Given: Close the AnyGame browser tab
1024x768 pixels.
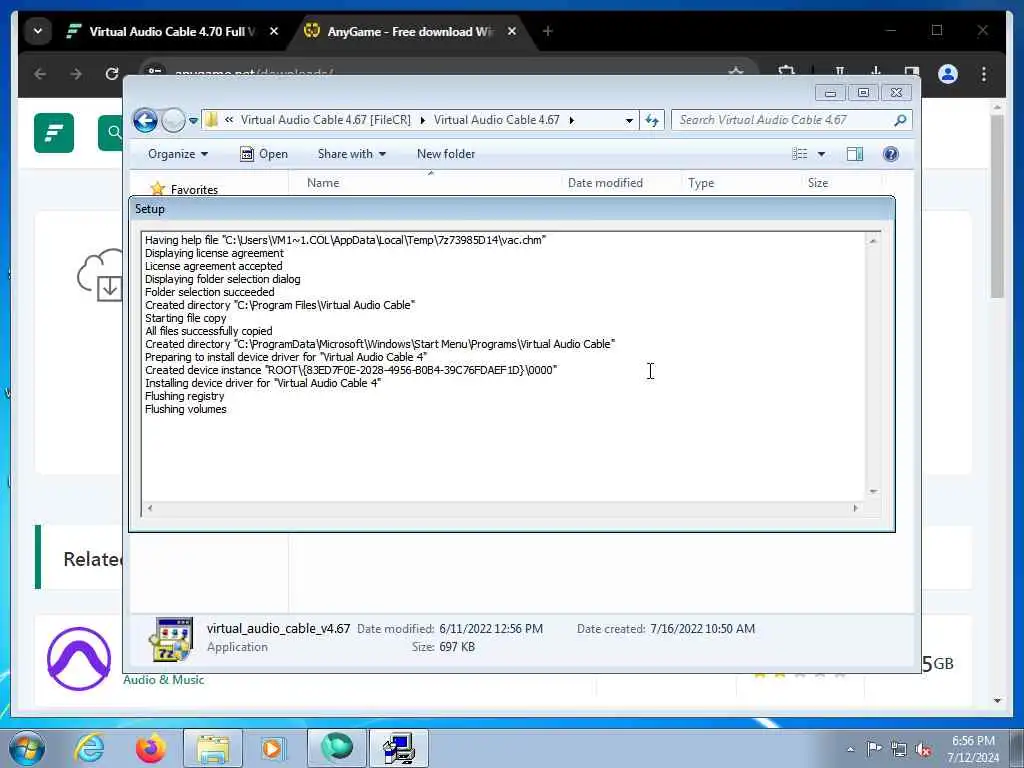Looking at the screenshot, I should click(x=512, y=31).
